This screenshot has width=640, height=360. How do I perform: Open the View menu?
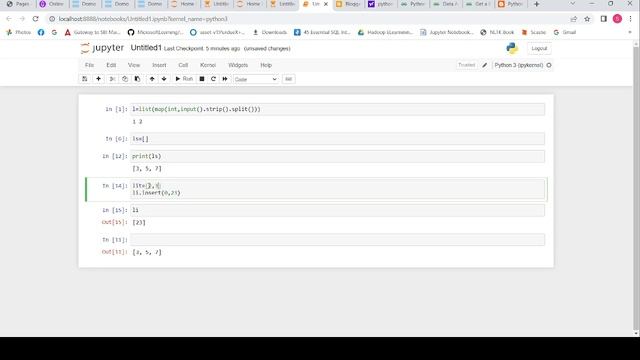134,65
